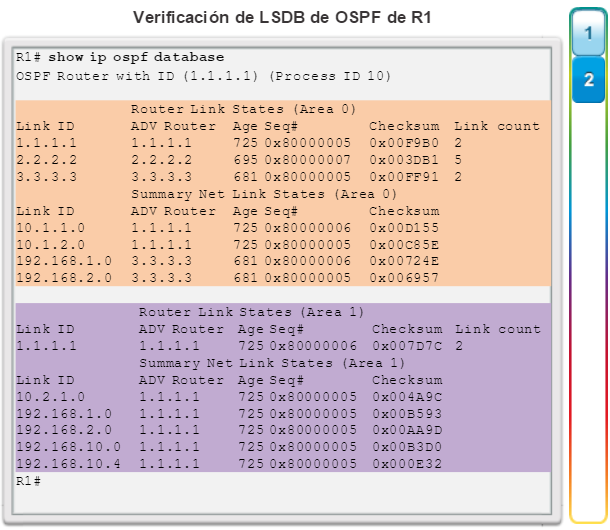Click link ID 192.168.10.0
The image size is (610, 530).
pyautogui.click(x=68, y=447)
